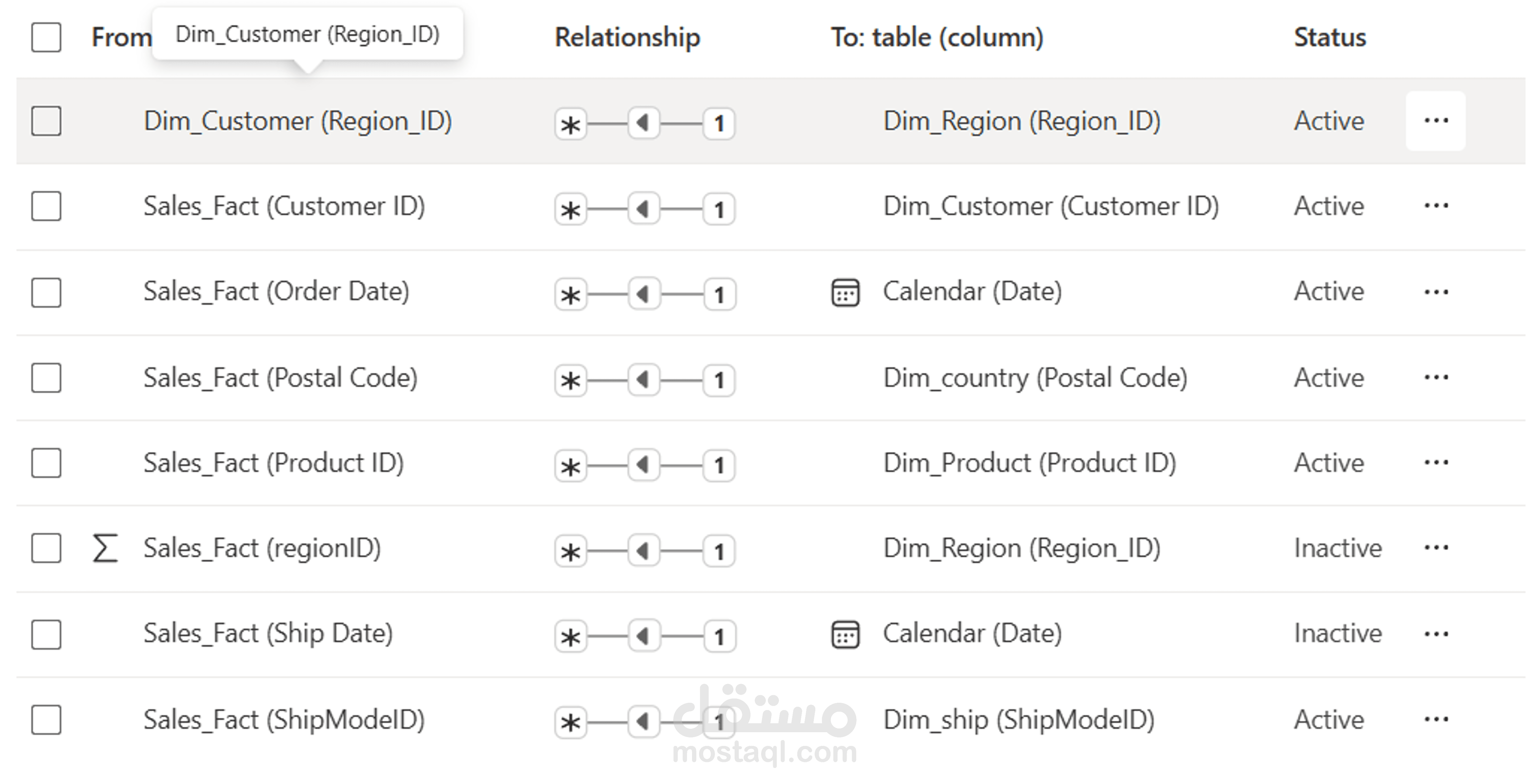The height and width of the screenshot is (784, 1530).
Task: Click the Dim_ship (ShipModelID) table entry
Action: (x=1019, y=720)
